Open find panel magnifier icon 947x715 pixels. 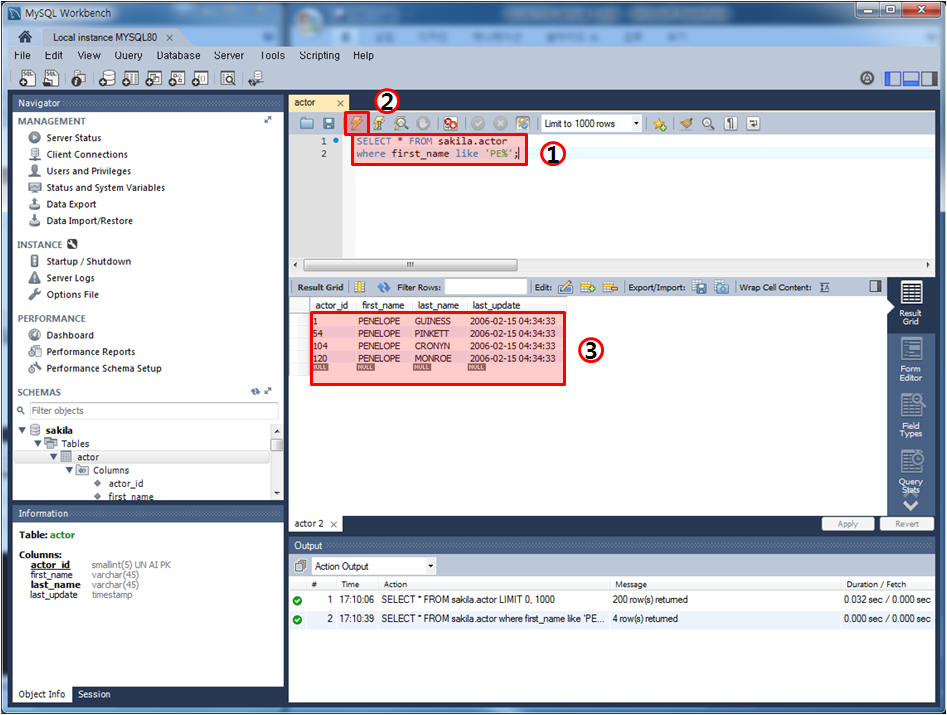708,124
